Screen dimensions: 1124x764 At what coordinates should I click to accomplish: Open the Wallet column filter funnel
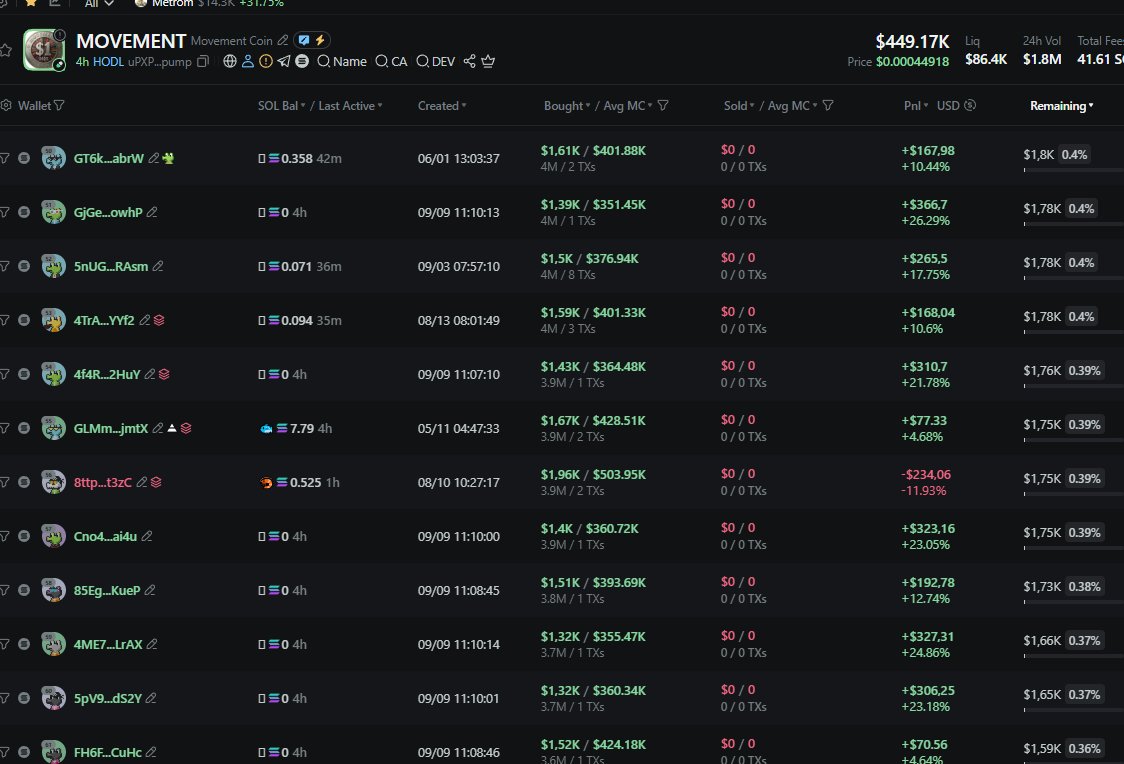[59, 105]
